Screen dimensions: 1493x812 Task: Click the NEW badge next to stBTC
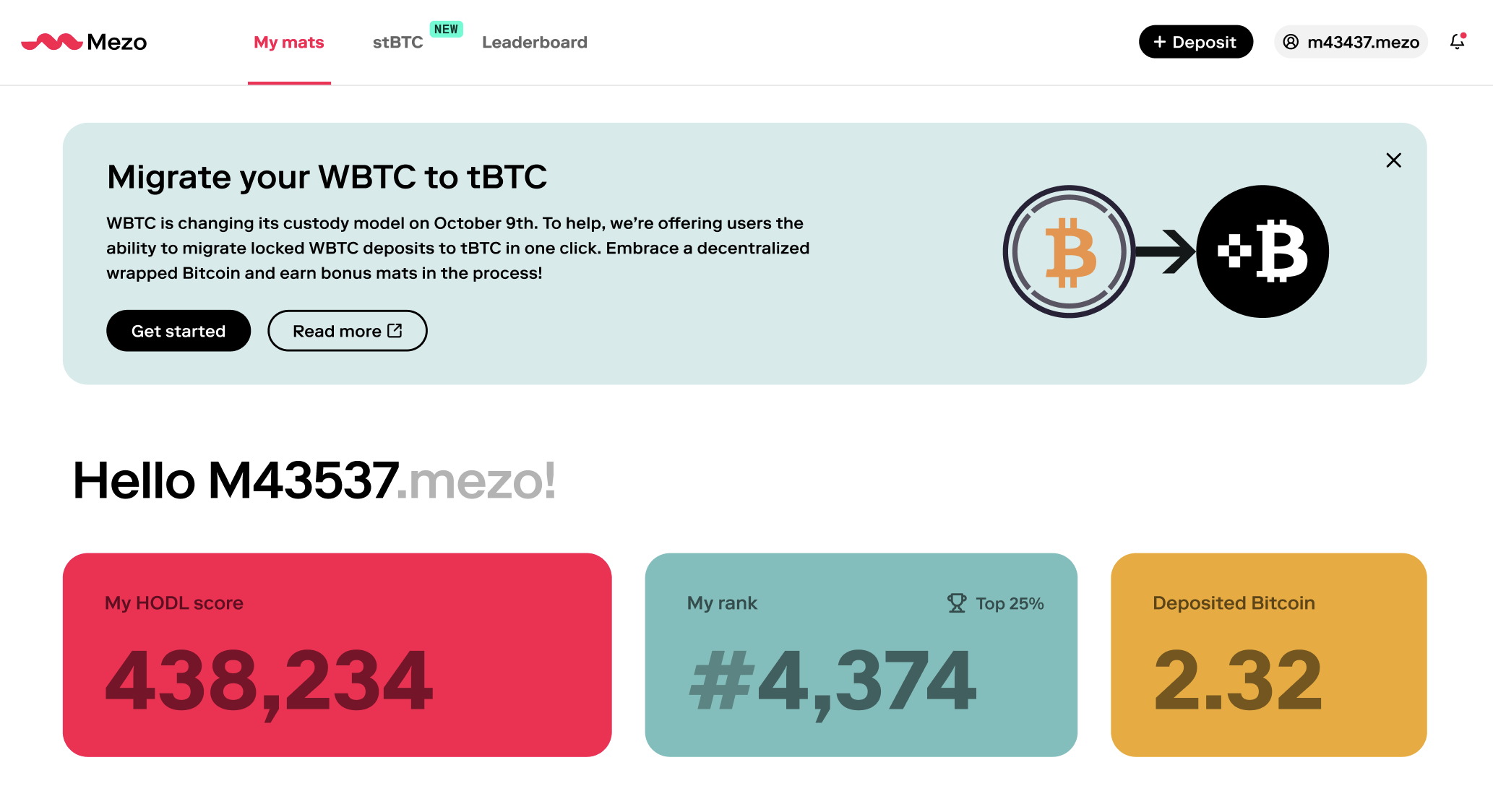446,29
